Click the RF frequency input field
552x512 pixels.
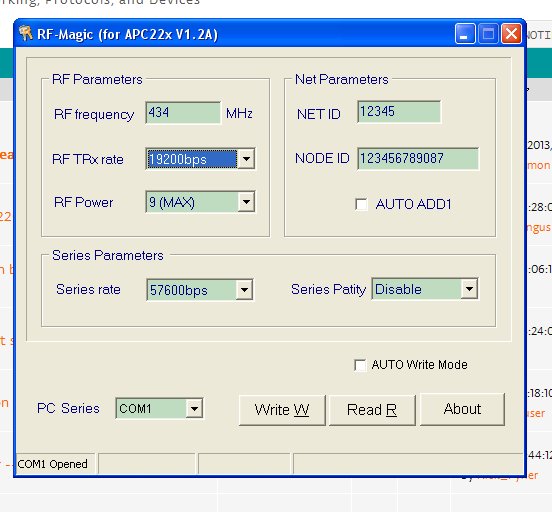click(x=183, y=113)
